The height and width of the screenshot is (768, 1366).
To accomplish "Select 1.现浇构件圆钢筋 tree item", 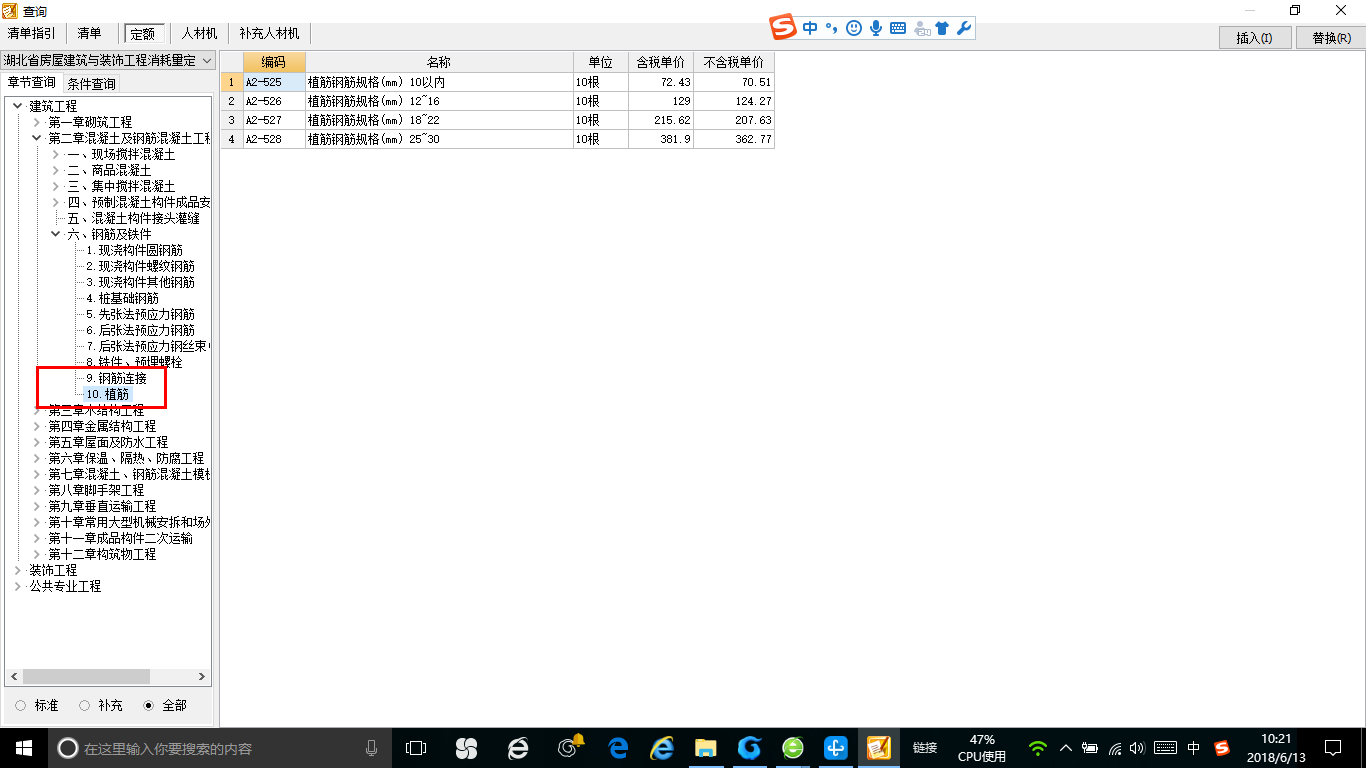I will click(x=134, y=250).
